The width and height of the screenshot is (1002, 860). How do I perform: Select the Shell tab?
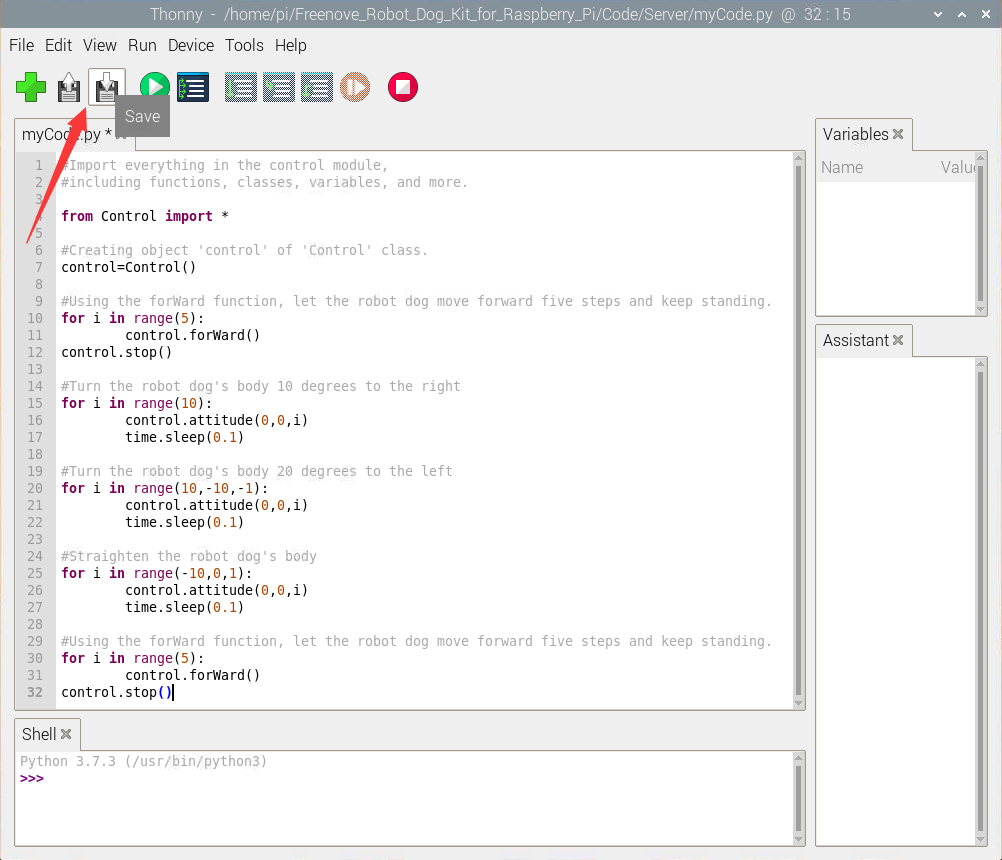coord(39,734)
